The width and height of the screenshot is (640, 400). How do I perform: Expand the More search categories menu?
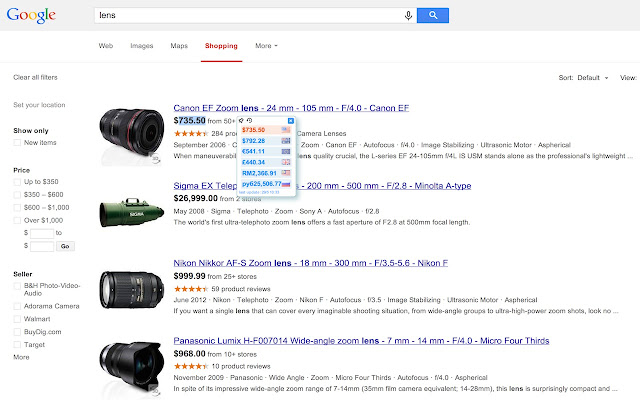(x=266, y=46)
